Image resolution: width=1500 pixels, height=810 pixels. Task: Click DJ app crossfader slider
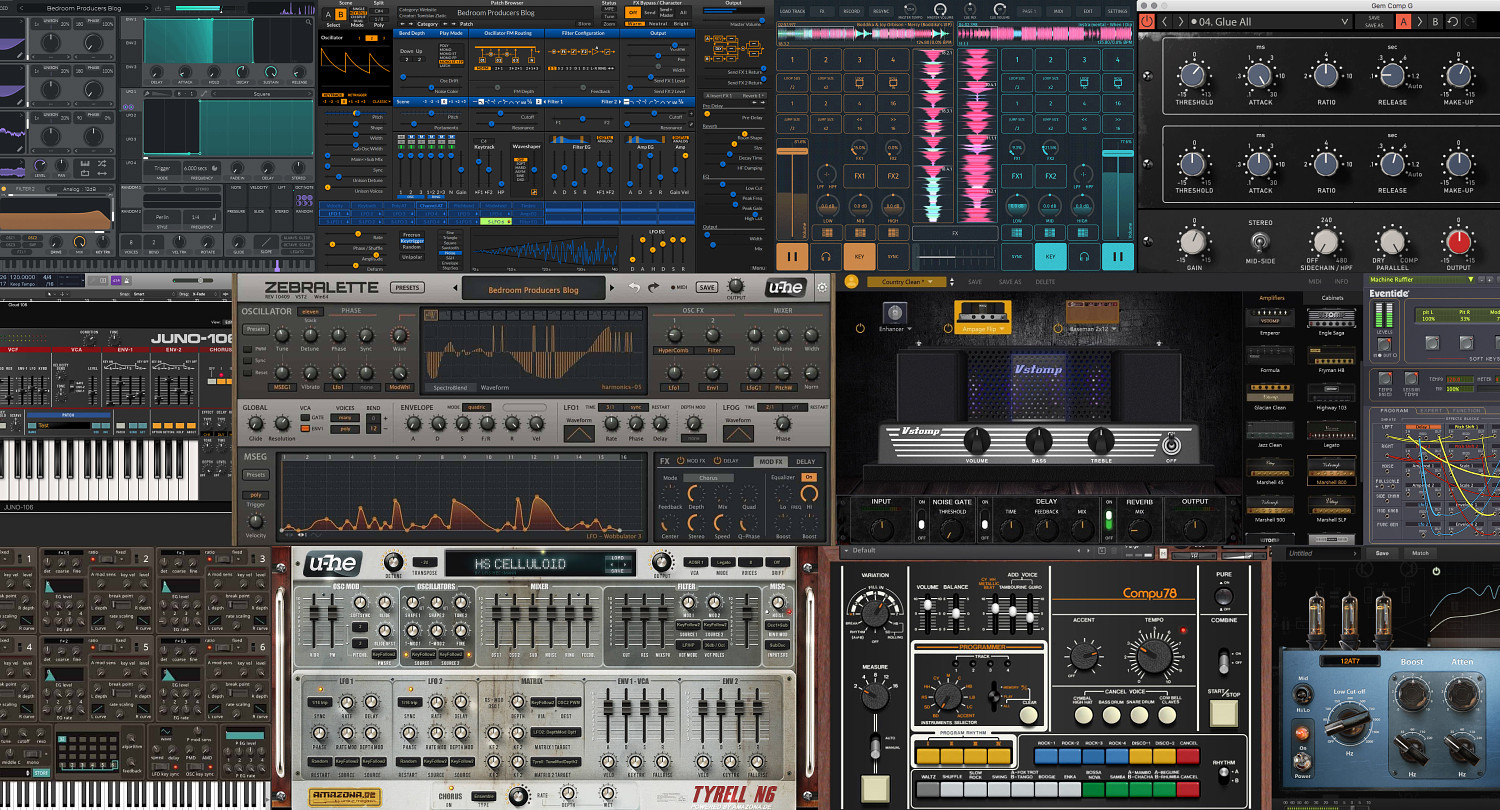point(954,256)
